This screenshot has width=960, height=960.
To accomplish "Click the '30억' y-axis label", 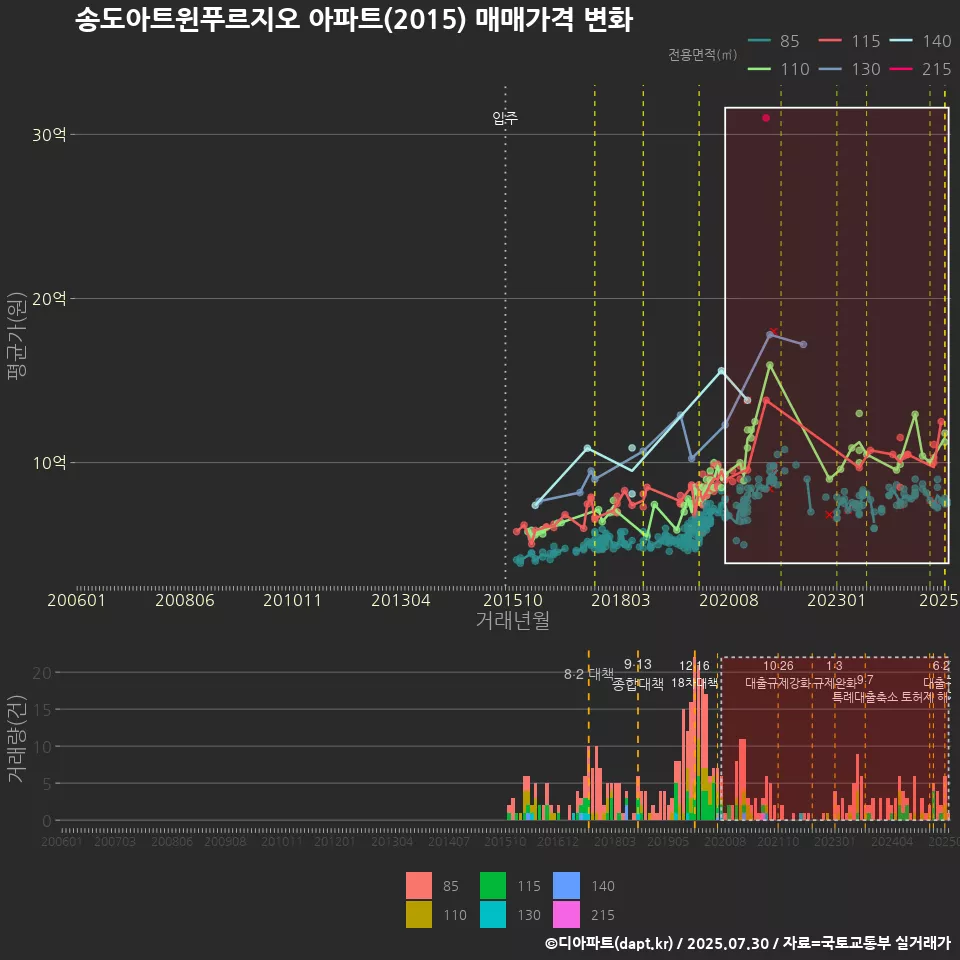I will pyautogui.click(x=49, y=135).
